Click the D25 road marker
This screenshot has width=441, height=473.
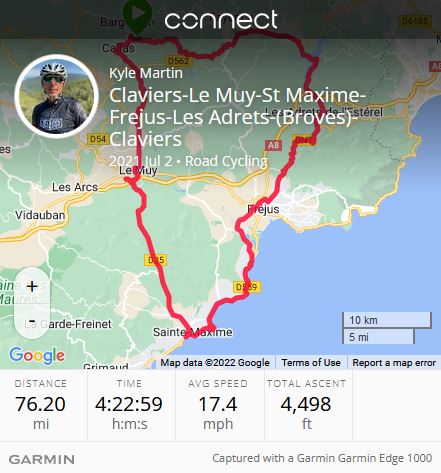point(156,260)
